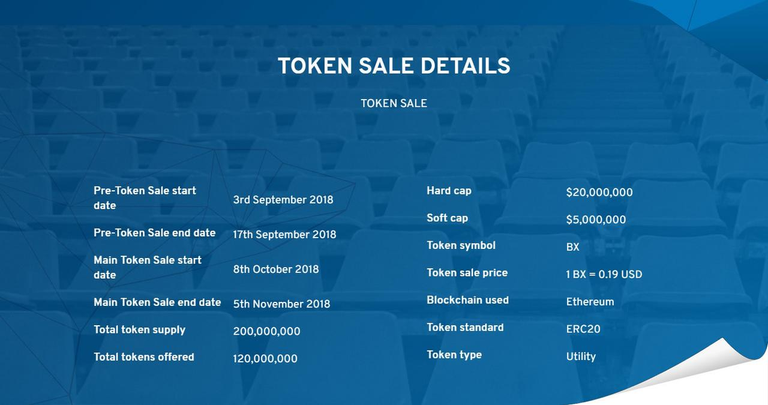Click the BX token symbol value
The height and width of the screenshot is (405, 768).
coord(573,247)
